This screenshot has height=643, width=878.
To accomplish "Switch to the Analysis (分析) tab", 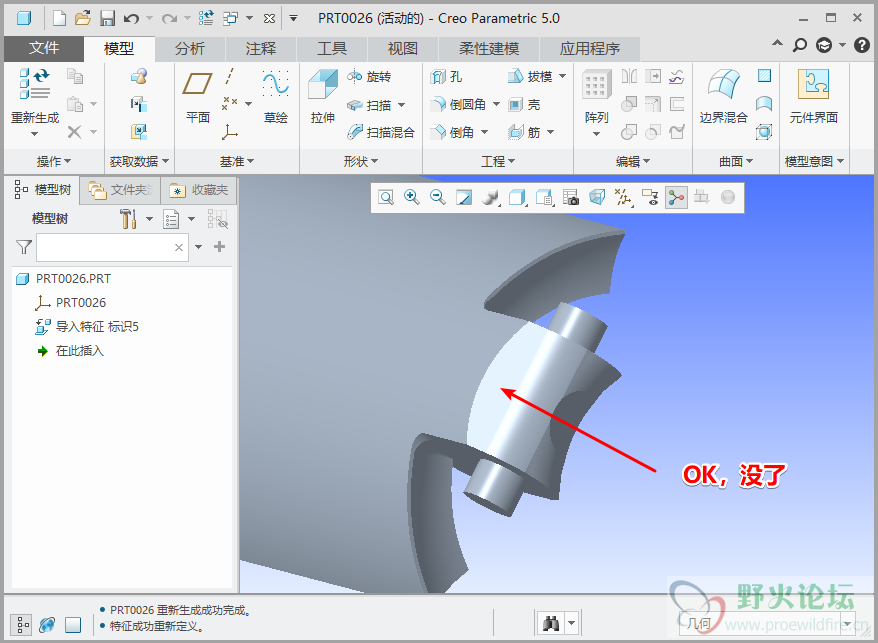I will click(189, 49).
